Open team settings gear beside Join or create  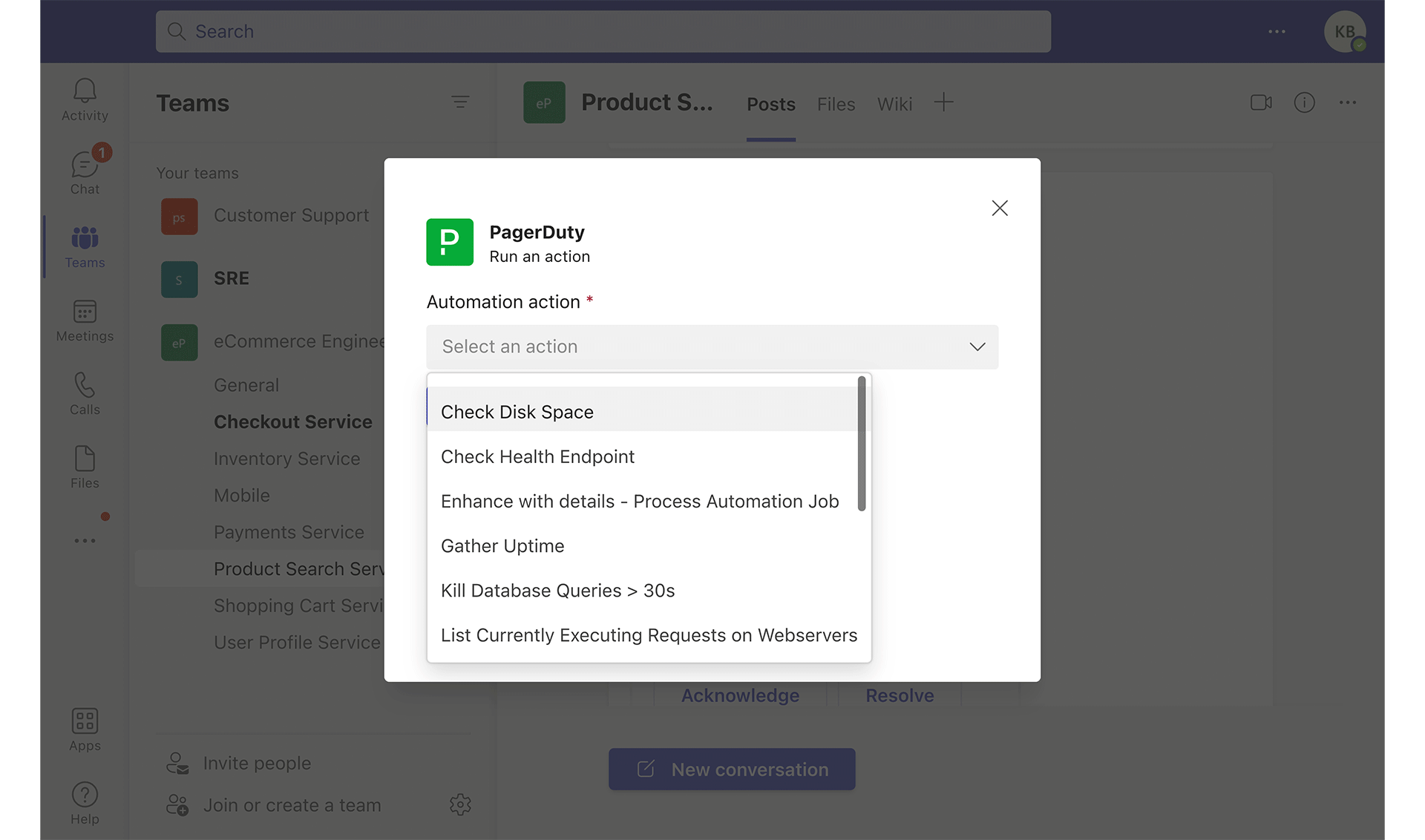click(460, 804)
